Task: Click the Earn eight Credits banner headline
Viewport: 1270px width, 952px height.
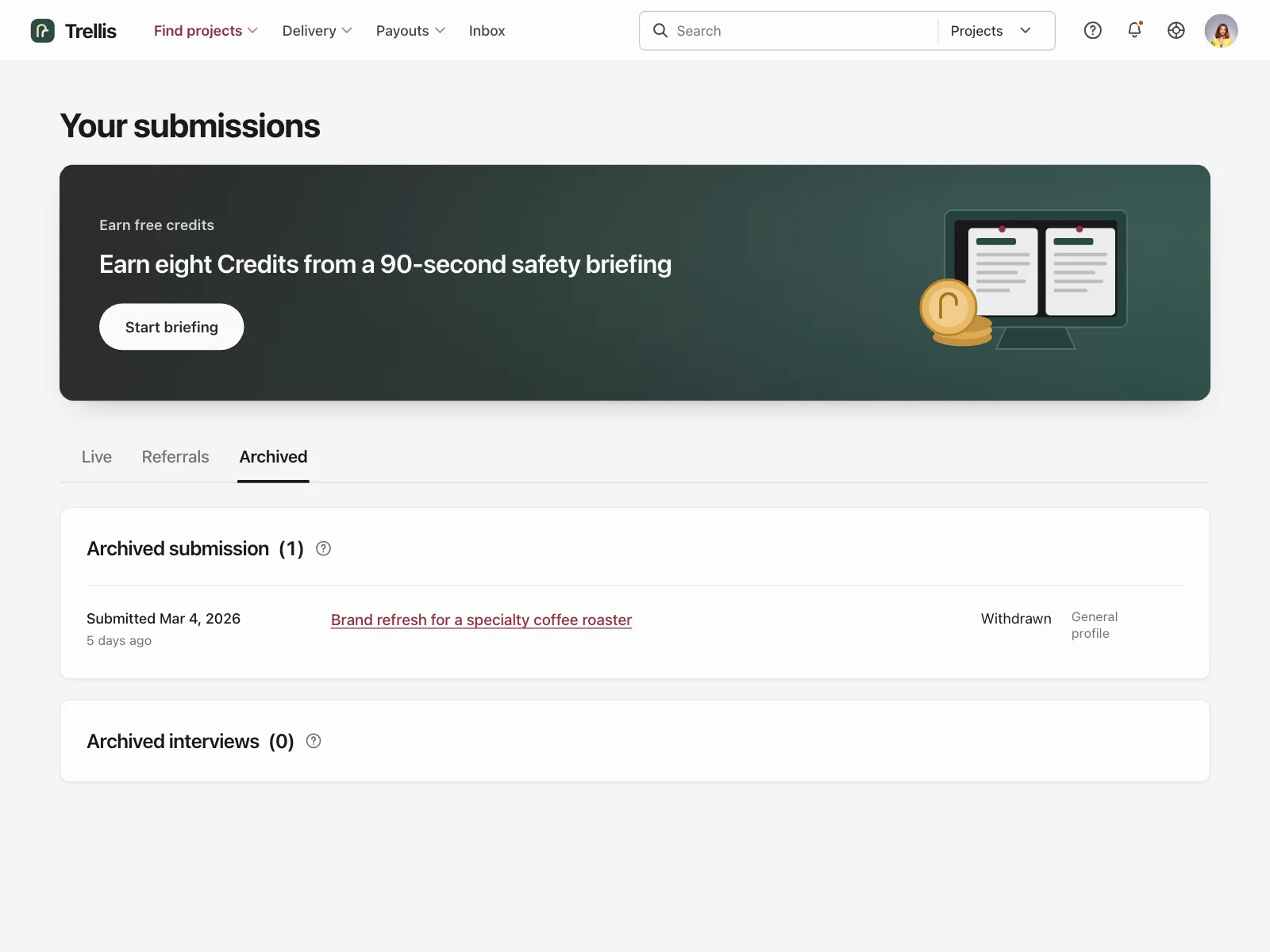Action: tap(385, 264)
